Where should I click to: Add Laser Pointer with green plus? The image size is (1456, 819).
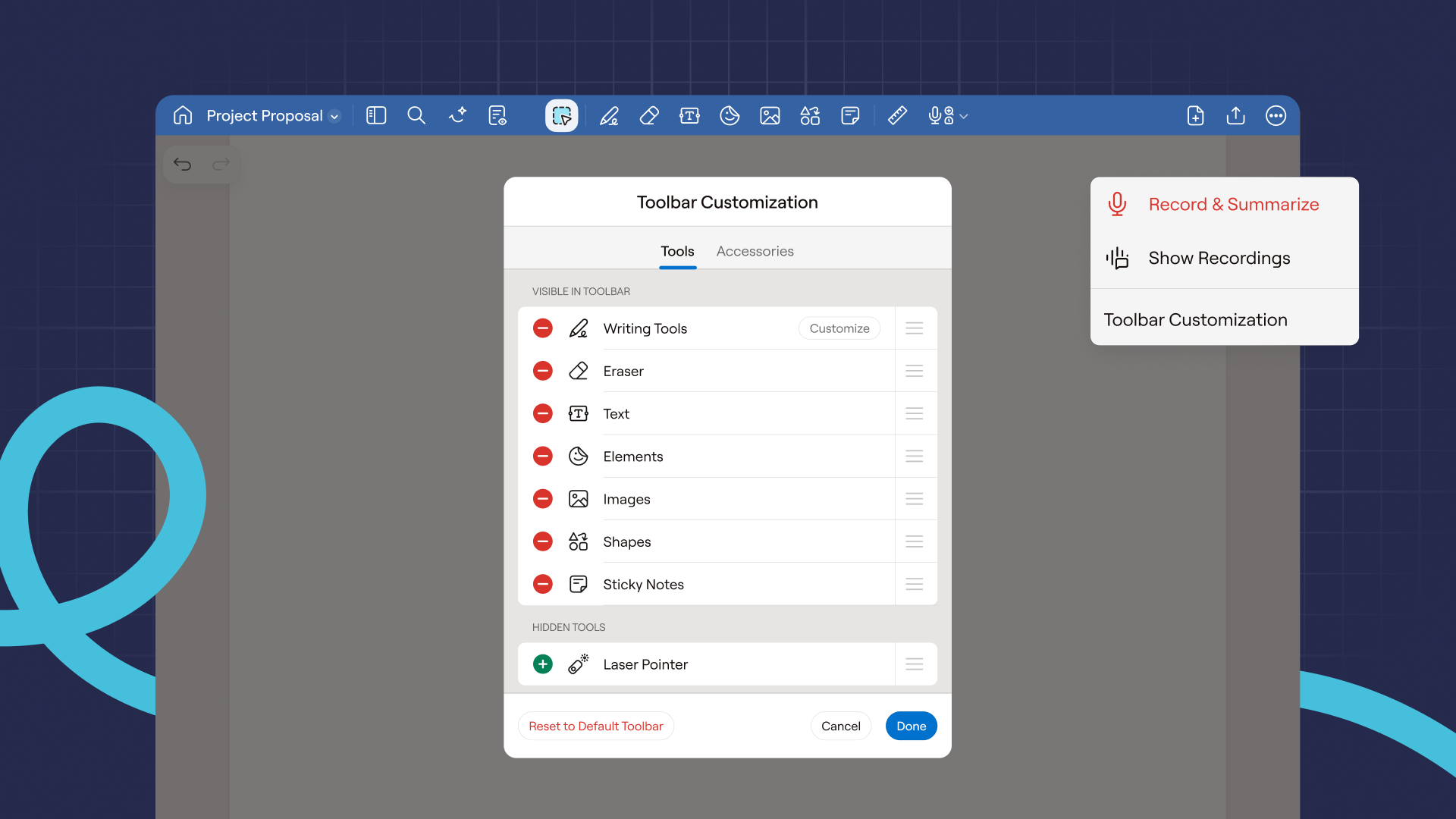(x=542, y=664)
